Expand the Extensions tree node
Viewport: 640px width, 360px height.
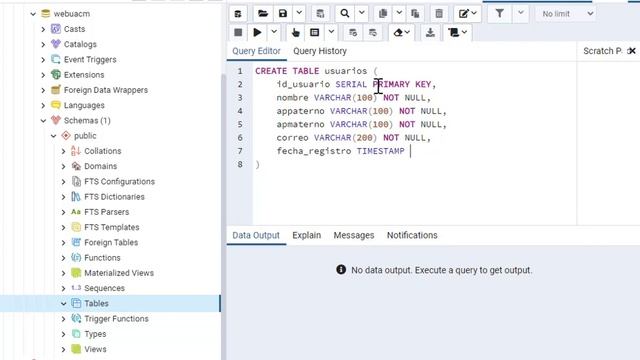[43, 75]
